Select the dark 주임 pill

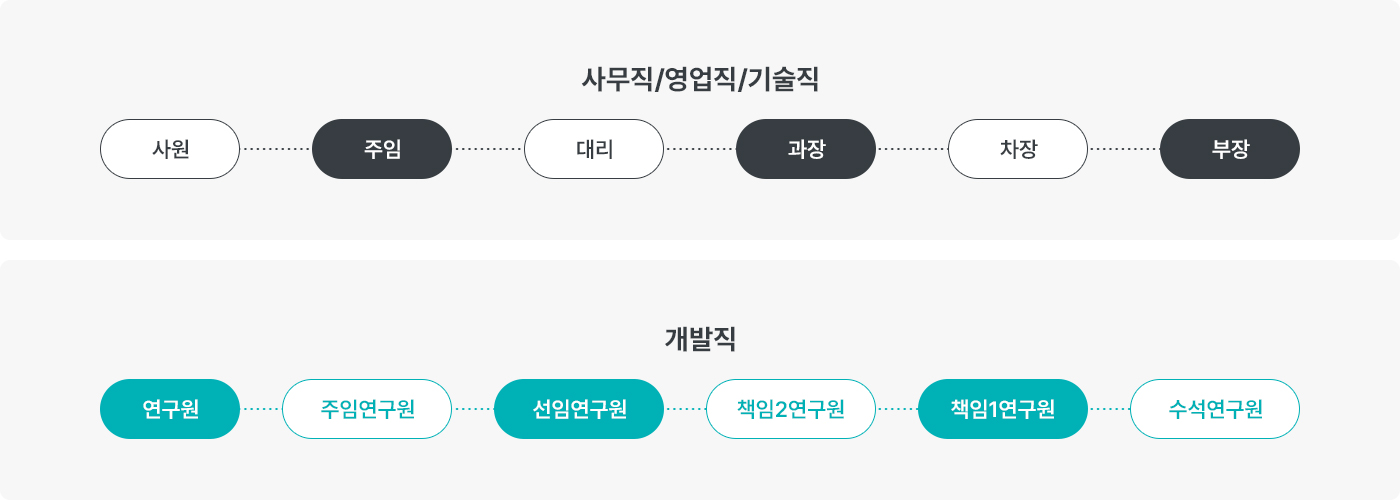click(x=382, y=149)
